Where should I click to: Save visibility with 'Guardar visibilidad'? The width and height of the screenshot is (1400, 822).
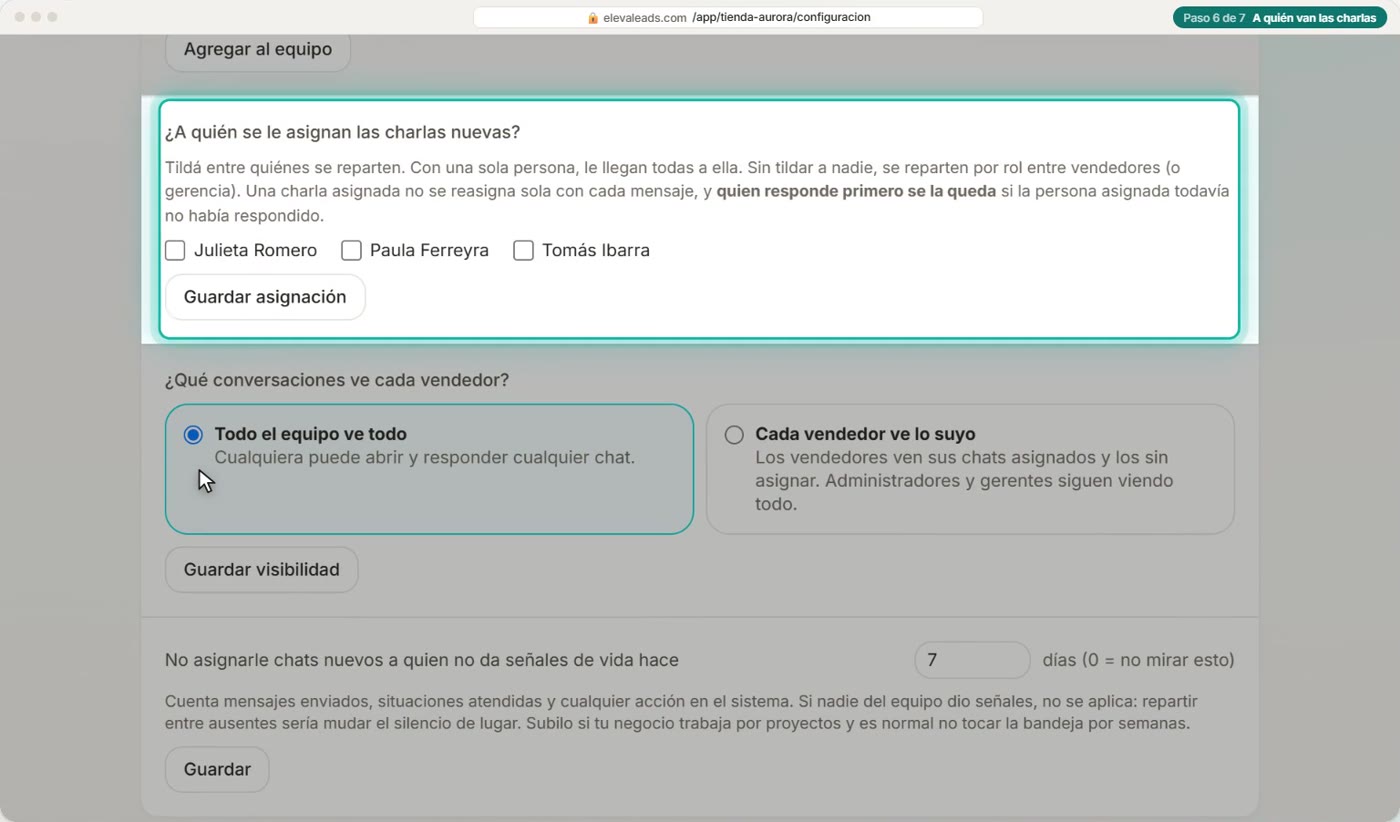[x=261, y=569]
